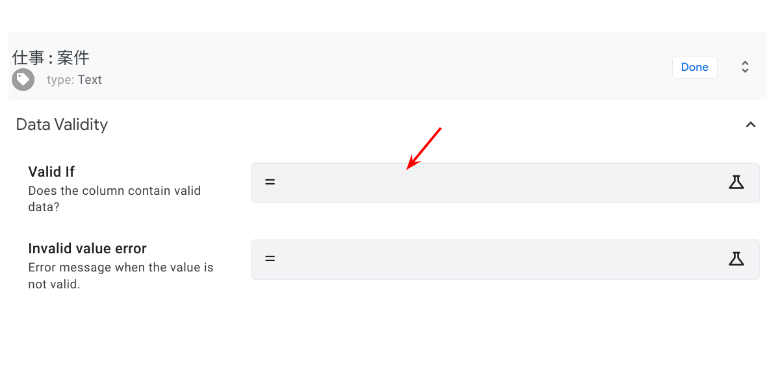Click the Invalid value error label
Image resolution: width=767 pixels, height=380 pixels.
87,248
